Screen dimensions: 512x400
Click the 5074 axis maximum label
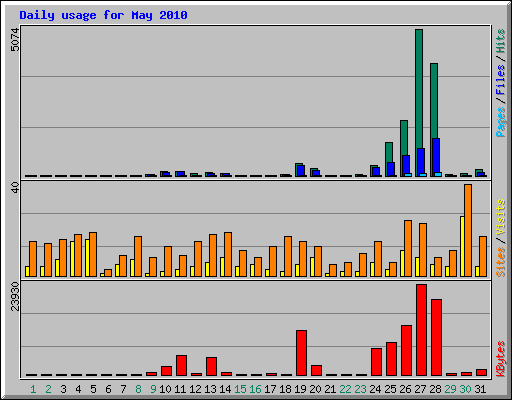tap(15, 40)
